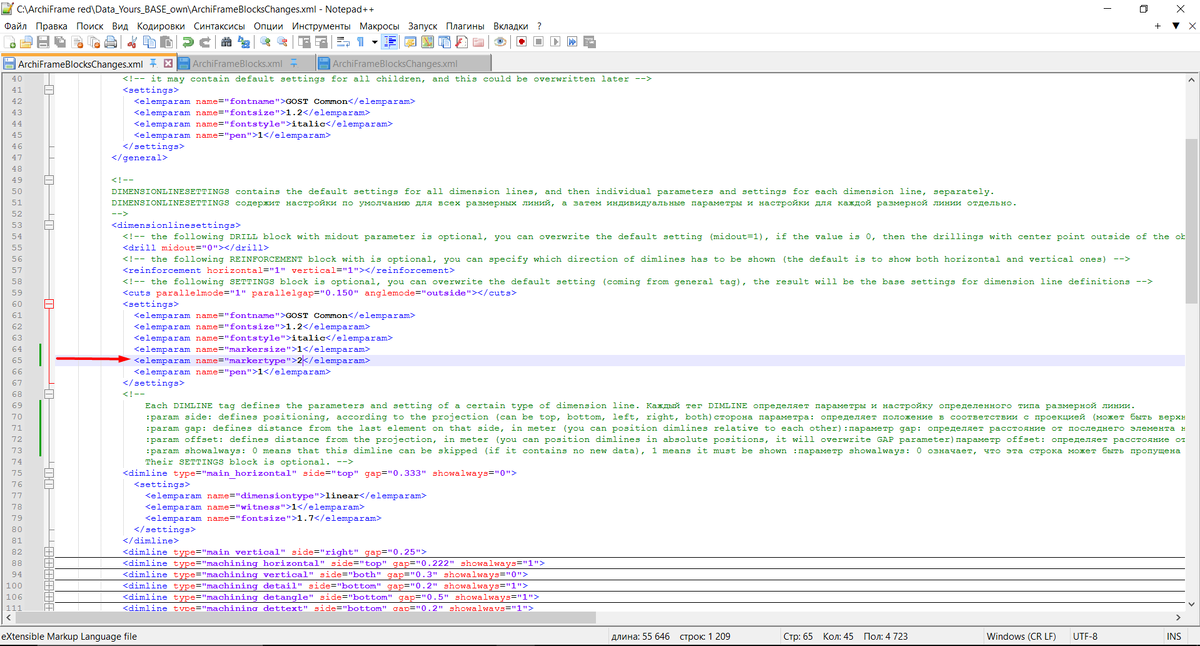This screenshot has width=1200, height=646.
Task: Collapse the settings block at line 41
Action: 47,90
